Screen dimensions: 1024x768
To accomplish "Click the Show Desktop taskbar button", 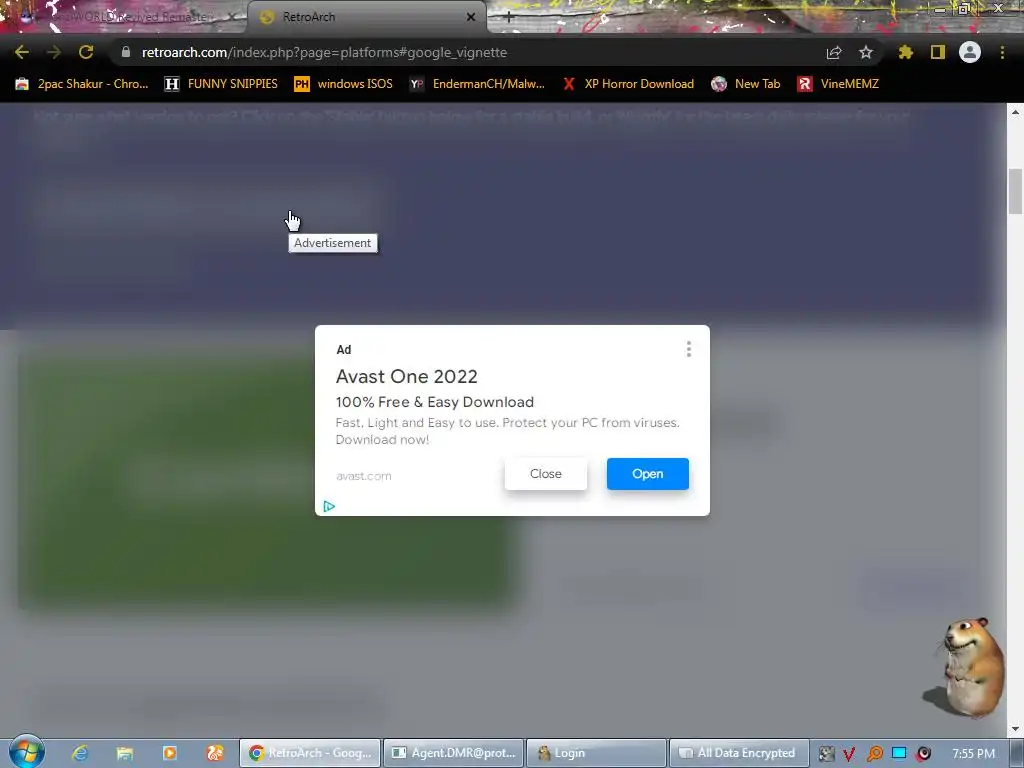I will pos(1016,753).
